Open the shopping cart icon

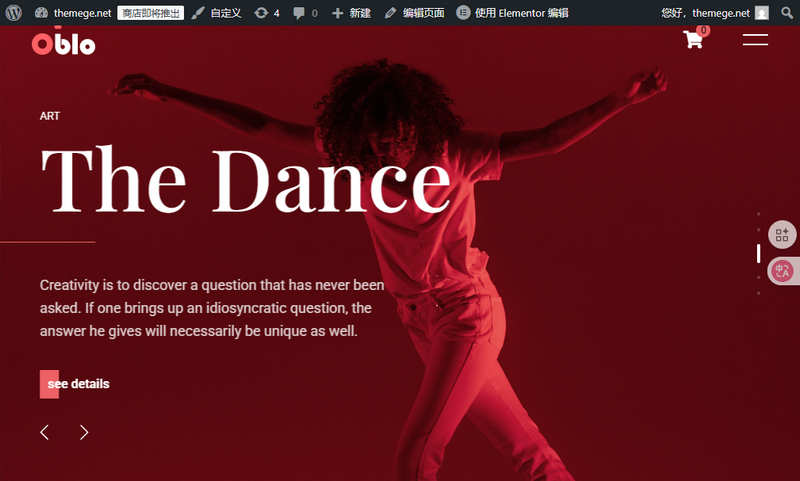695,39
